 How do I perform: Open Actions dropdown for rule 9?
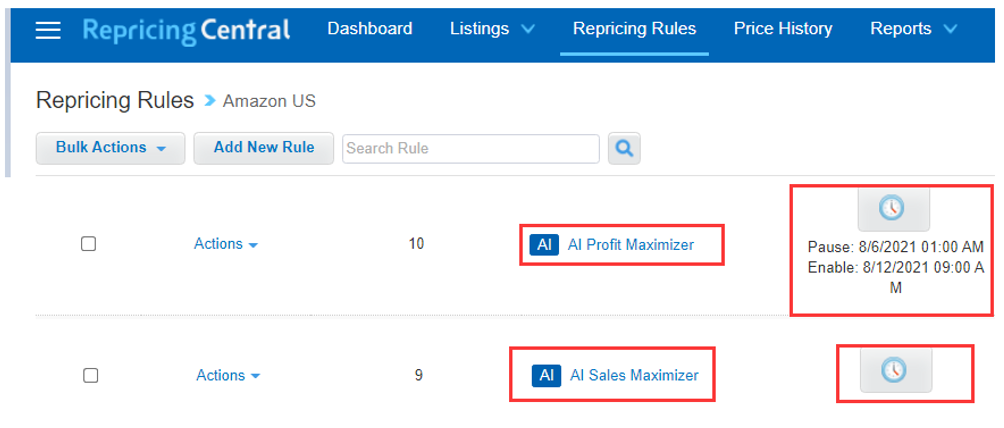pos(228,375)
